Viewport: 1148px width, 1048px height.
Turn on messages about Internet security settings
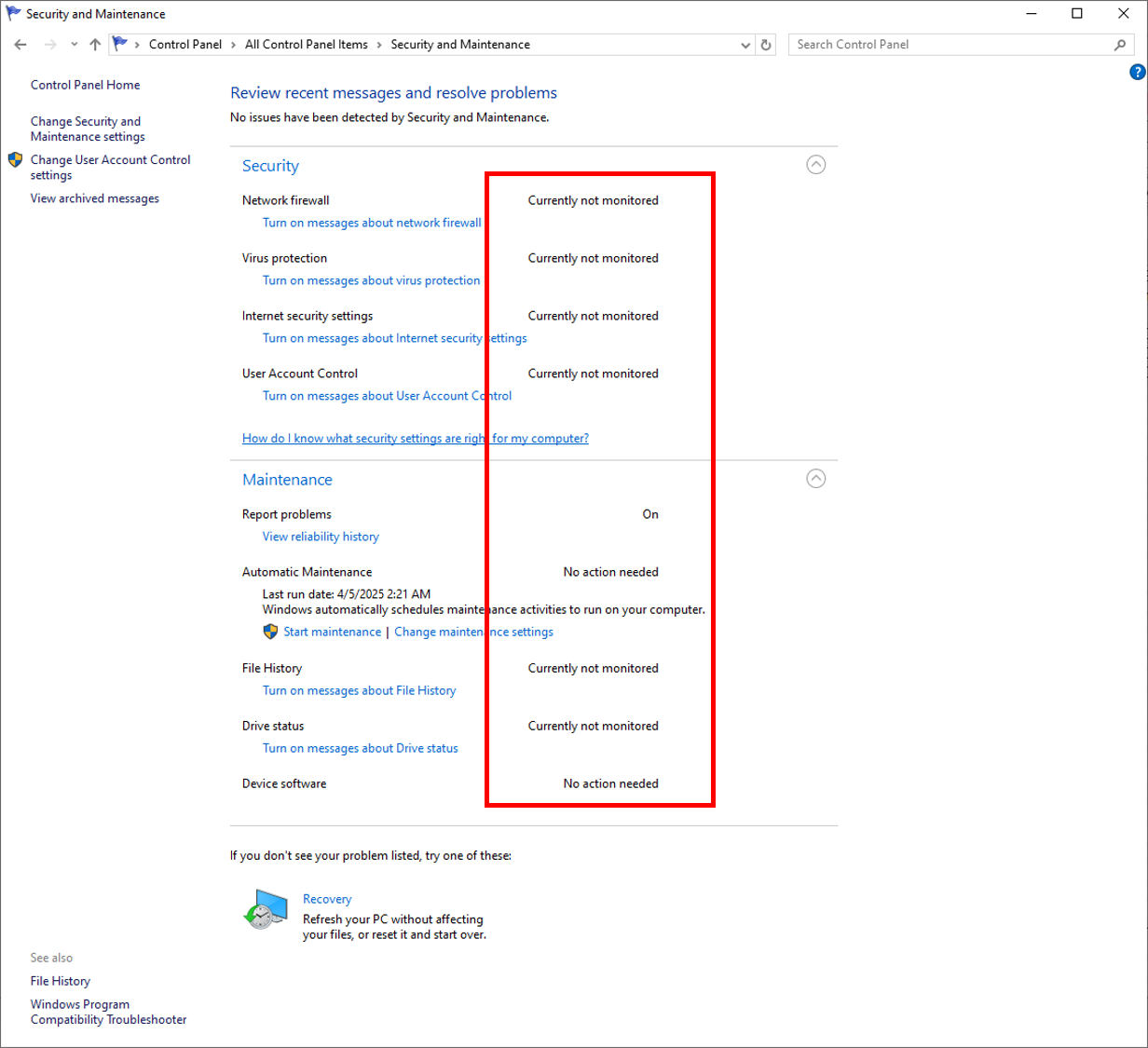pos(394,338)
